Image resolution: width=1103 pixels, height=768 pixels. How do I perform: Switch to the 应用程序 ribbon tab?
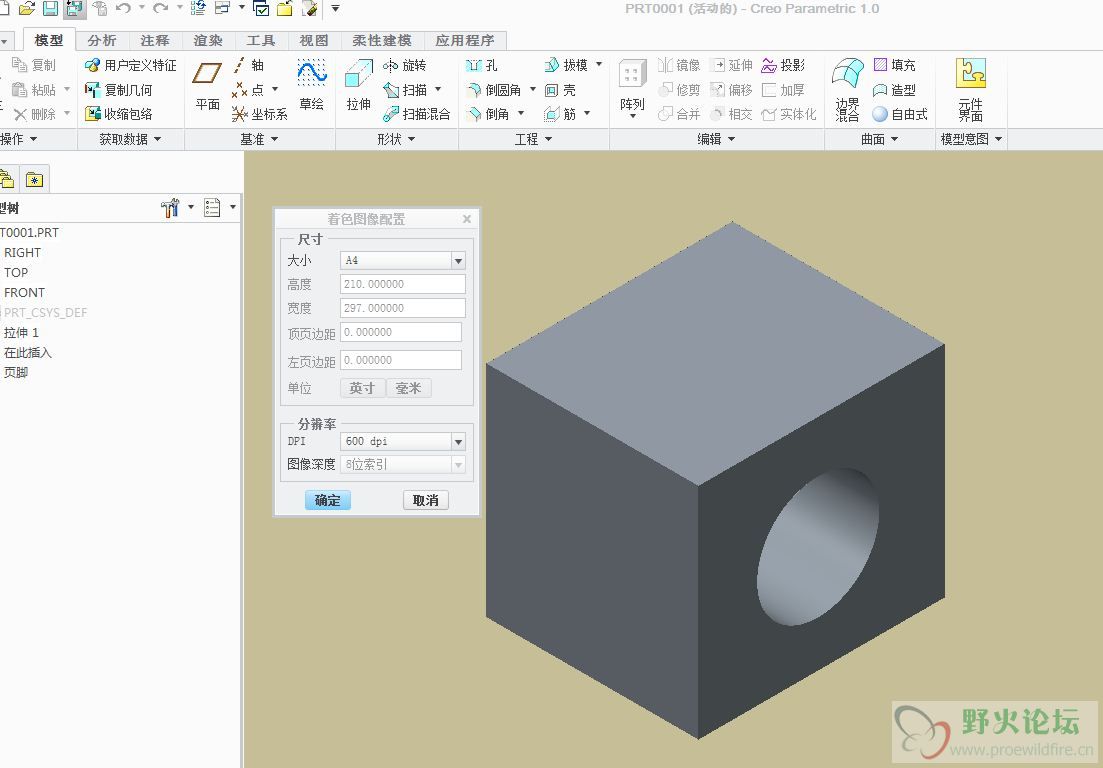(x=465, y=41)
